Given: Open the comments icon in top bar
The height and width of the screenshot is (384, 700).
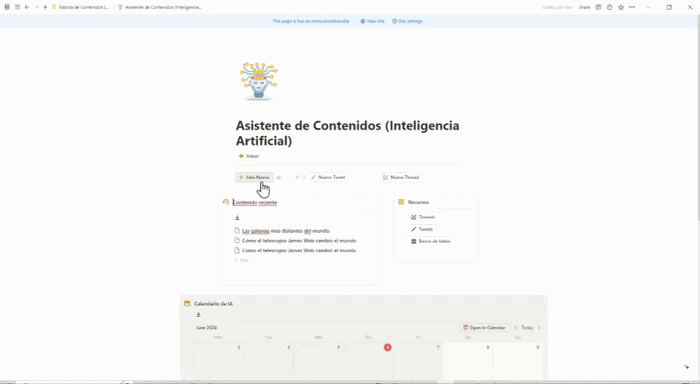Looking at the screenshot, I should (x=599, y=7).
